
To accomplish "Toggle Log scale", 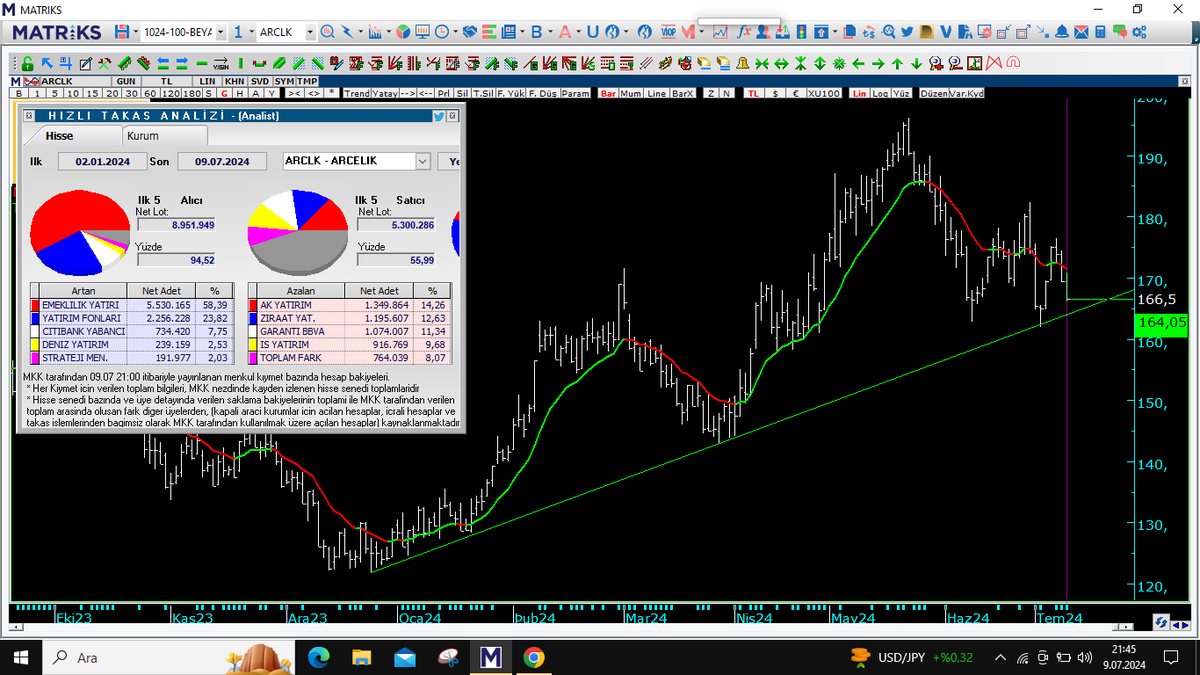I will click(879, 93).
